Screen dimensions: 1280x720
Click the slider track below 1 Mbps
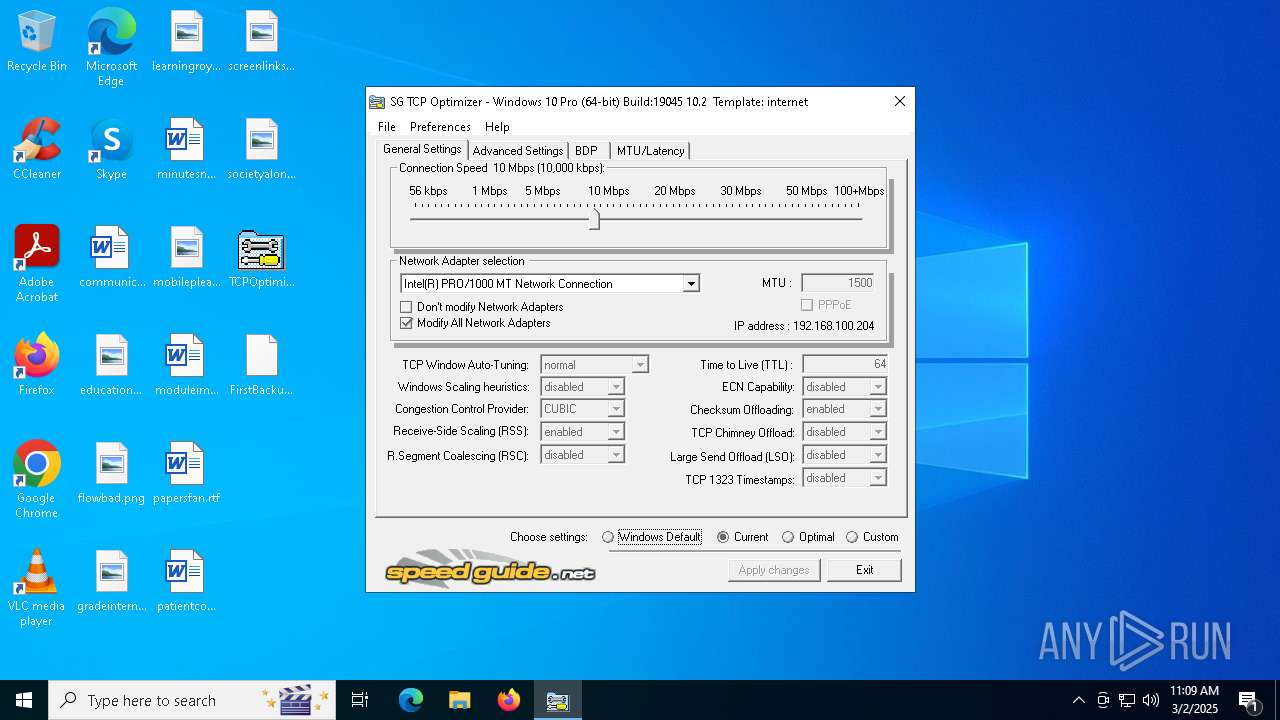click(490, 218)
